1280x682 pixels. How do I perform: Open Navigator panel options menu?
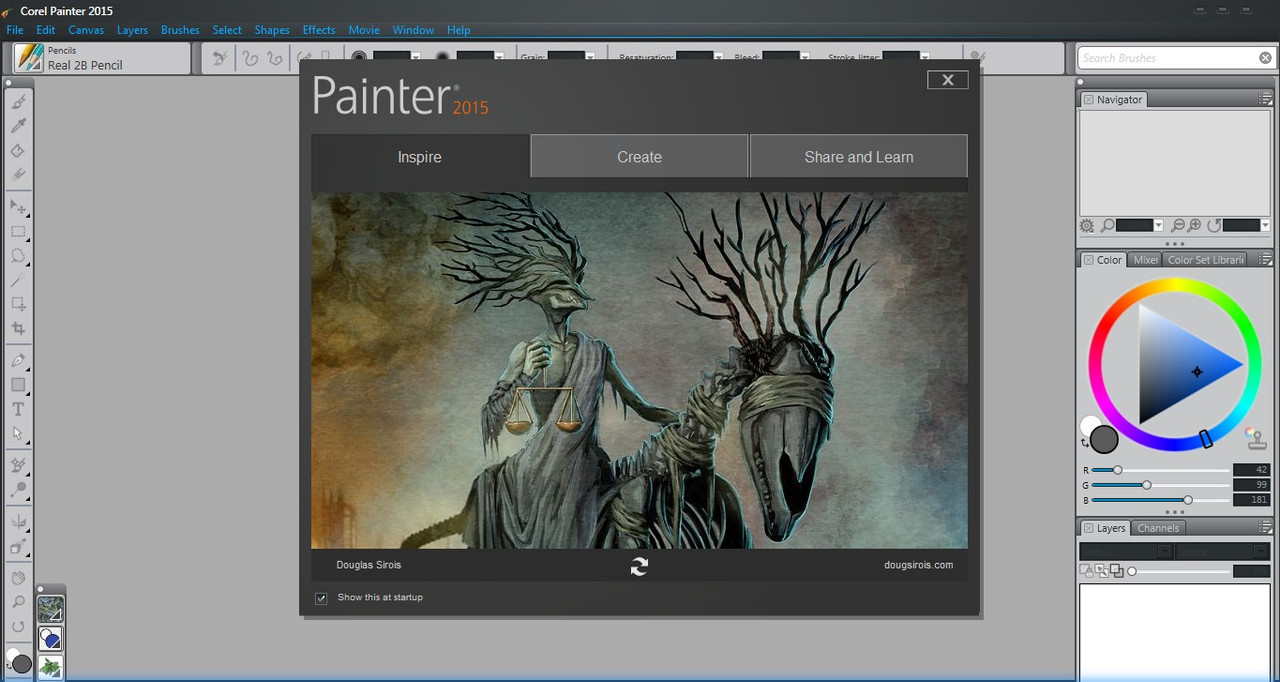click(1265, 99)
